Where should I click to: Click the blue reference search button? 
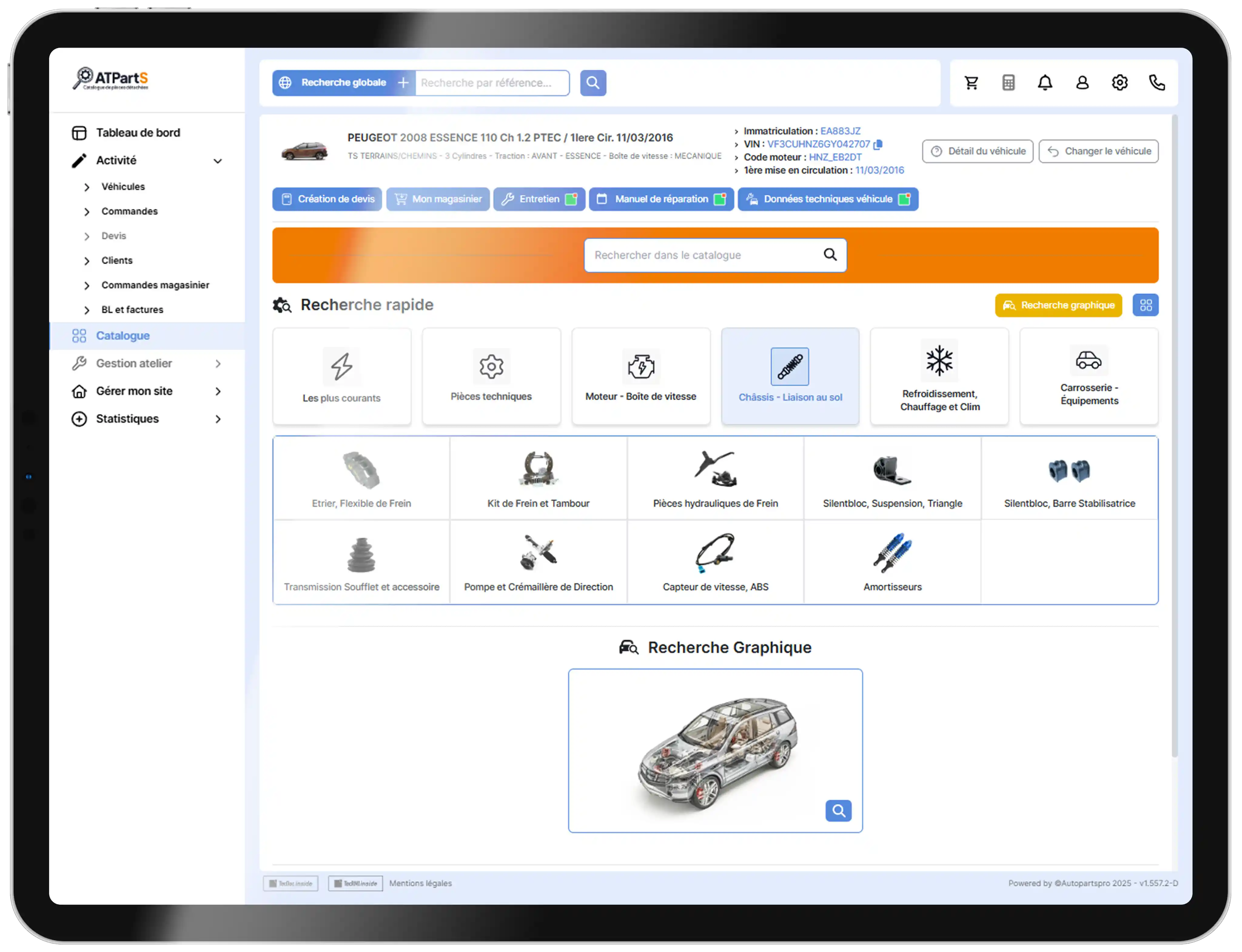pos(593,83)
